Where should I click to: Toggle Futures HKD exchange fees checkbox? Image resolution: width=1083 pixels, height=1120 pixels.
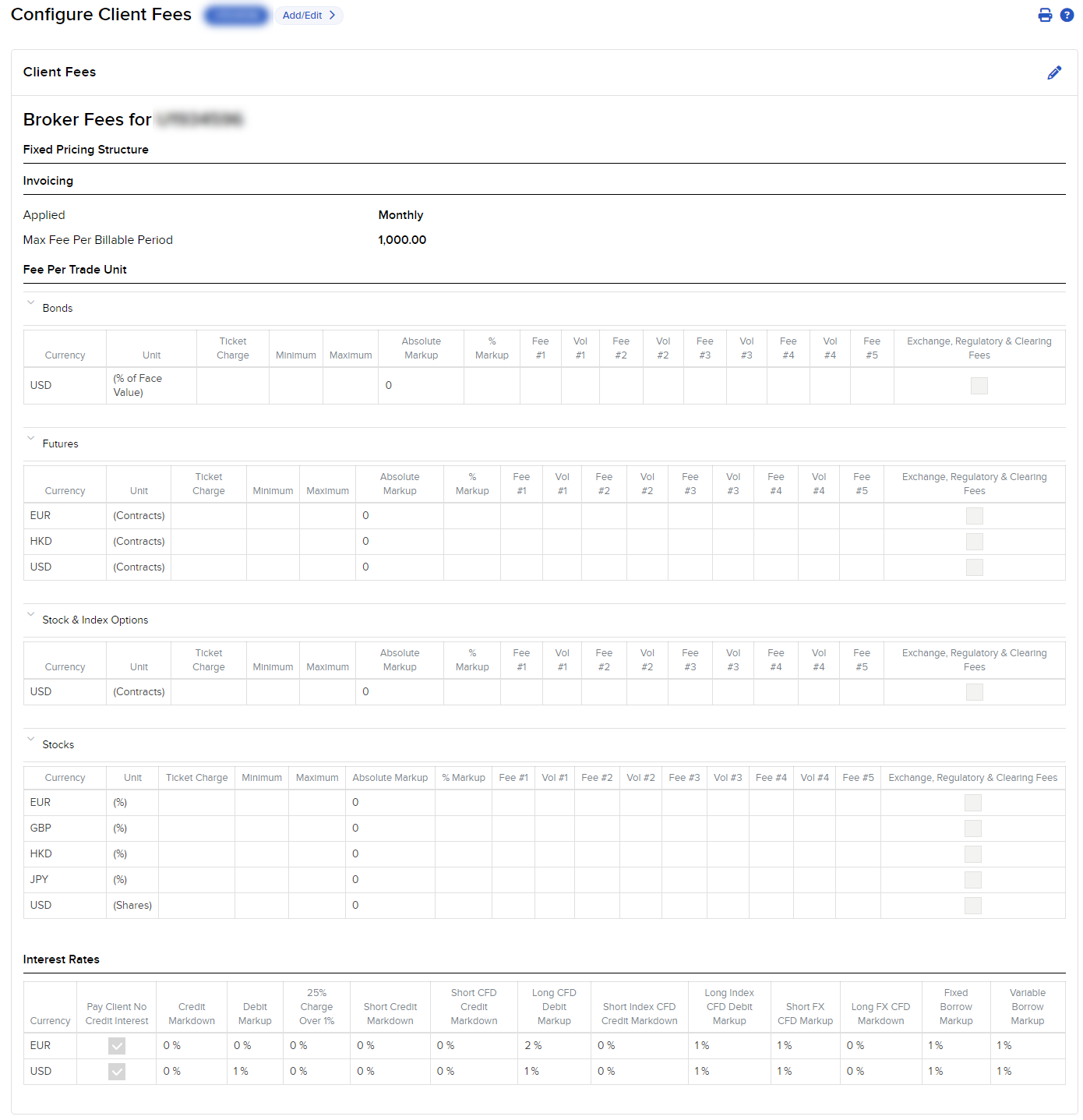click(974, 542)
